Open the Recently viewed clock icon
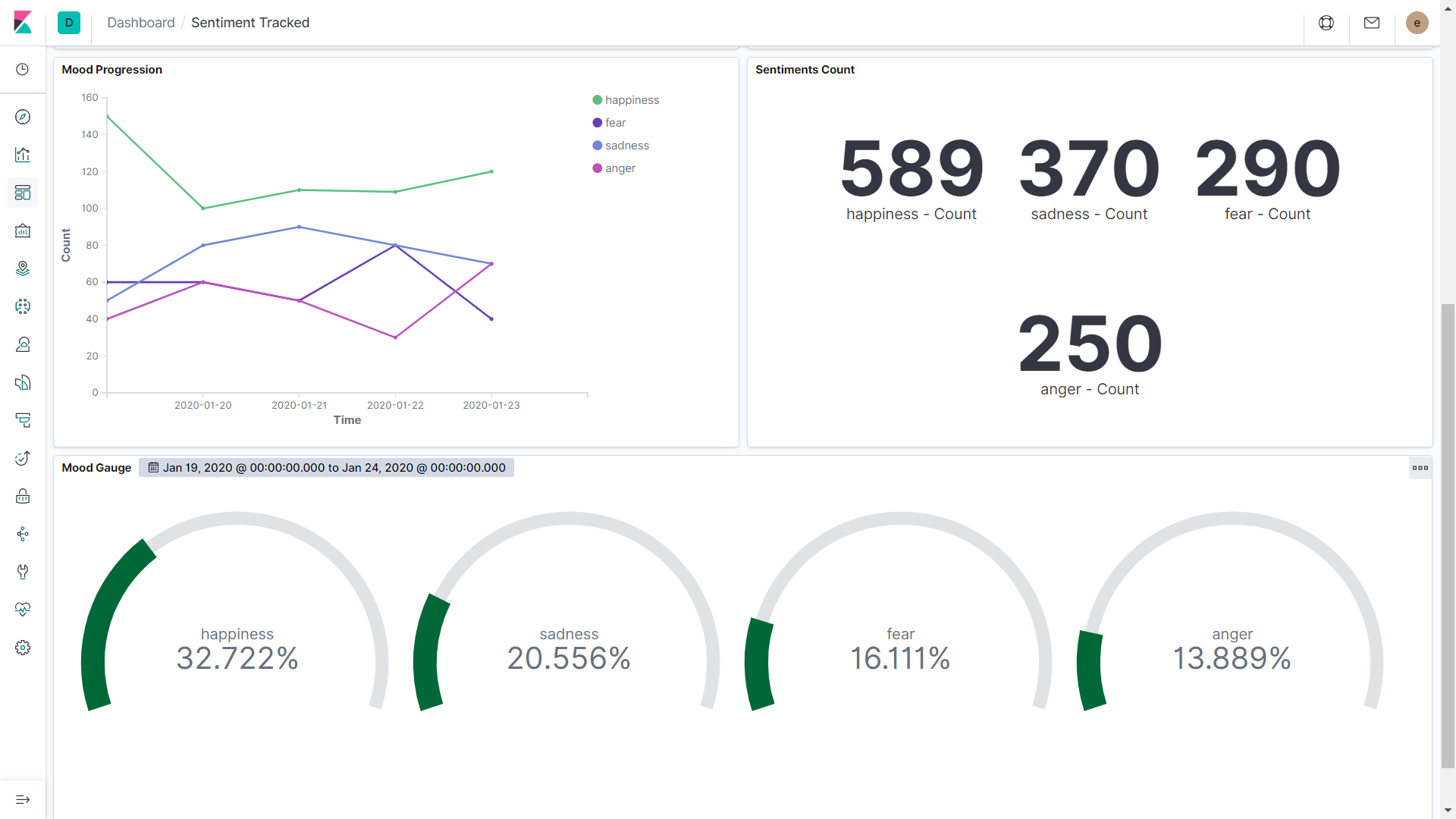This screenshot has width=1456, height=819. click(23, 69)
